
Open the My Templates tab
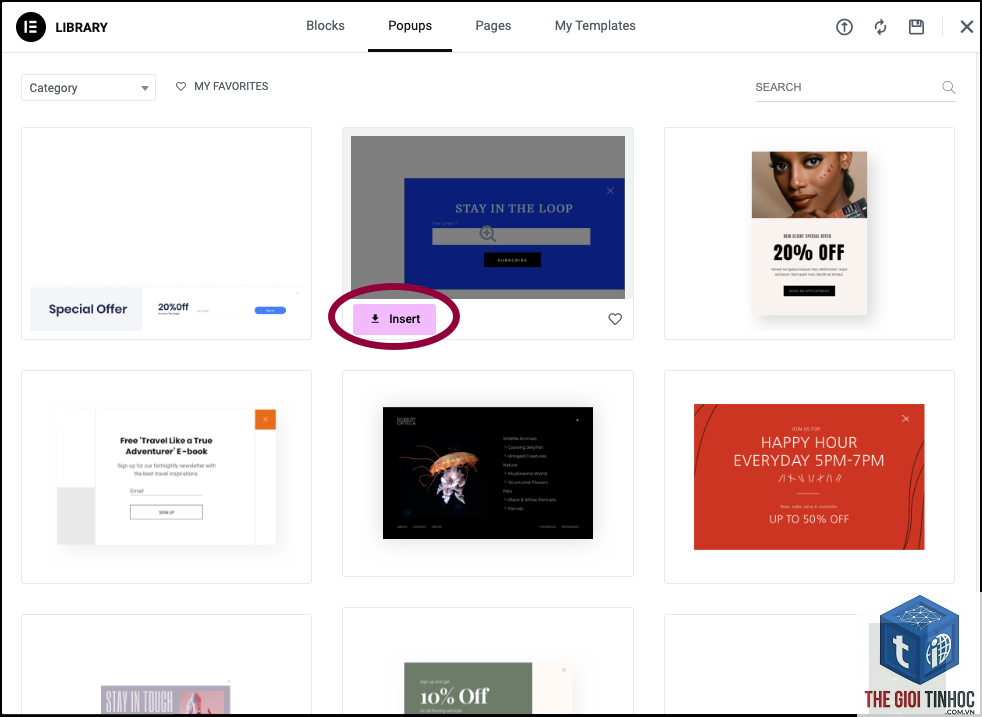pyautogui.click(x=595, y=26)
